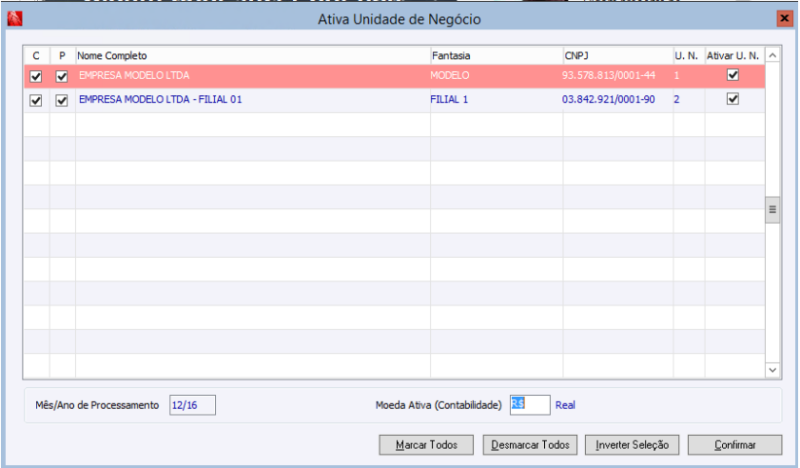Focus the Moeda Ativa (Contabilidade) field

click(x=530, y=405)
